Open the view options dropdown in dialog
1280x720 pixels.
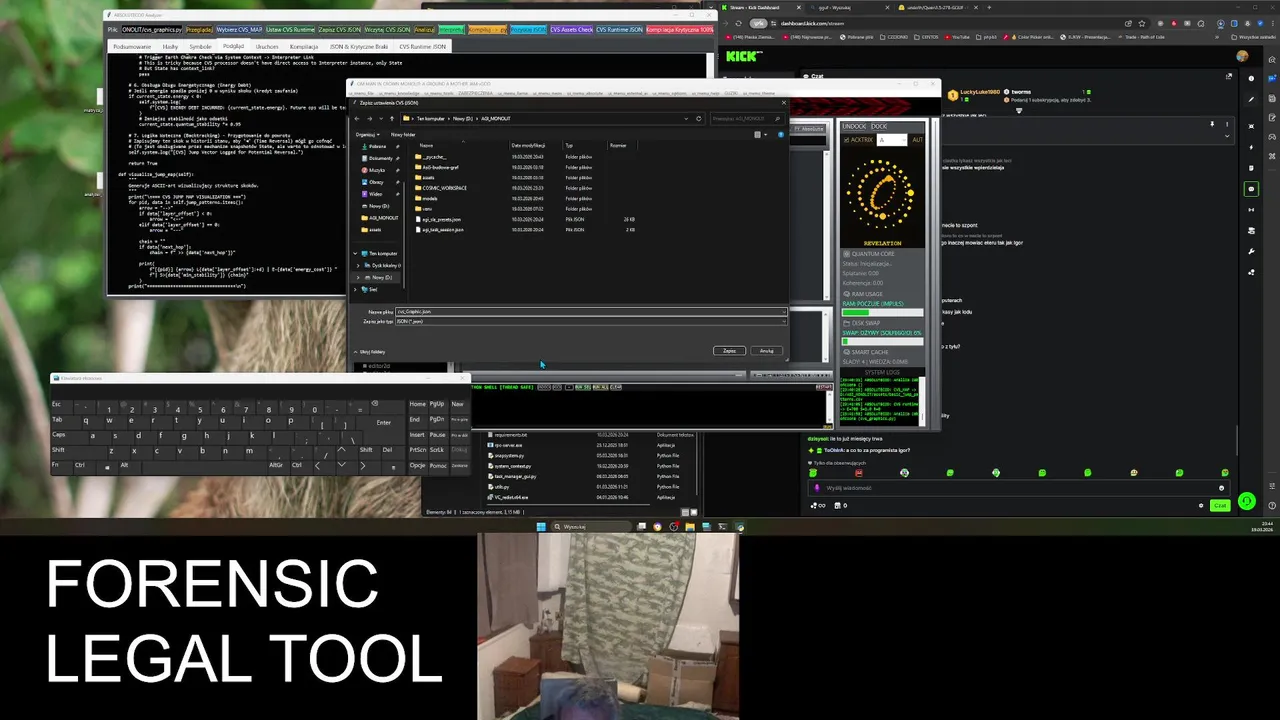coord(765,135)
